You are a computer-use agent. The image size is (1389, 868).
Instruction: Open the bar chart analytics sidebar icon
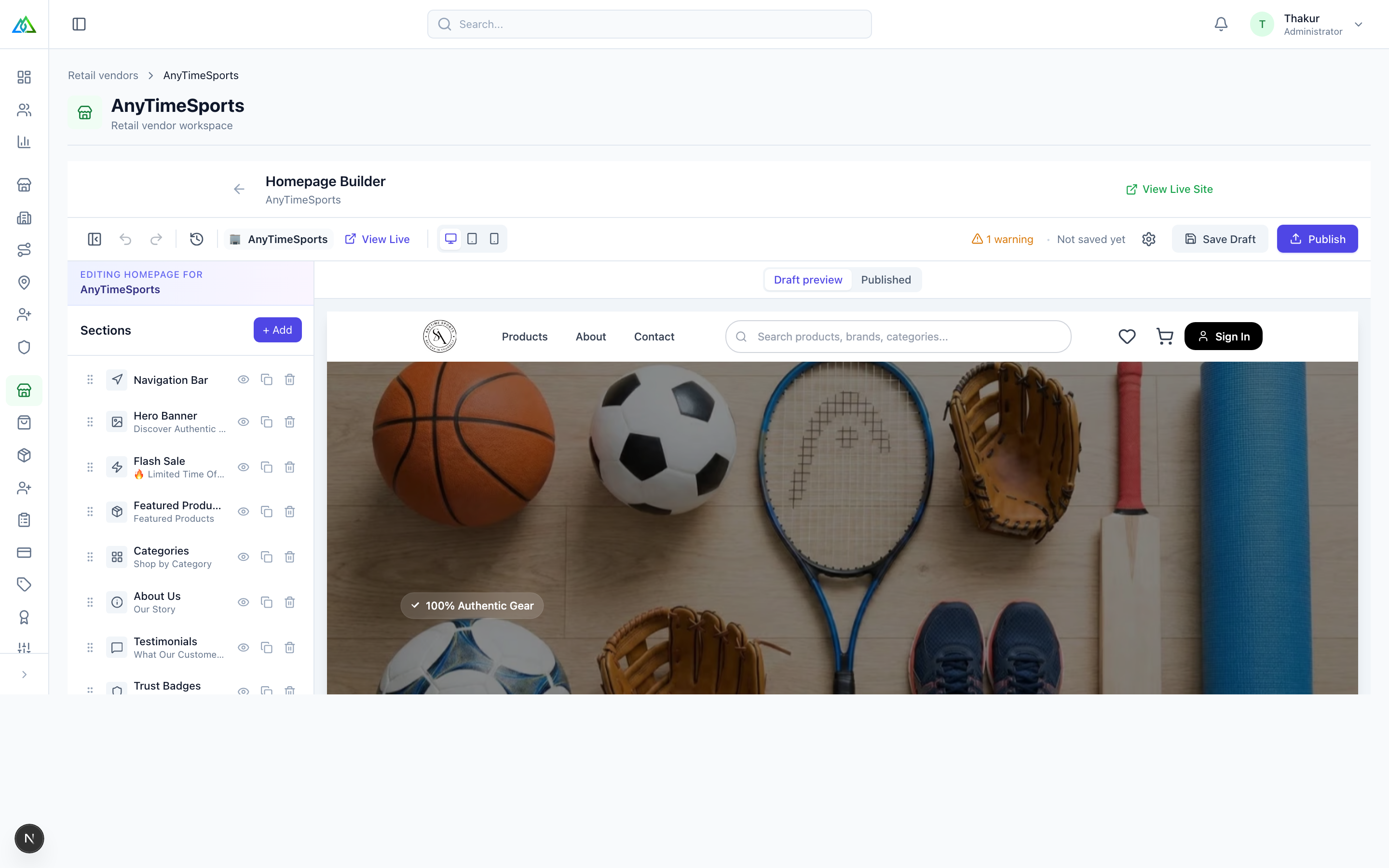[x=24, y=142]
